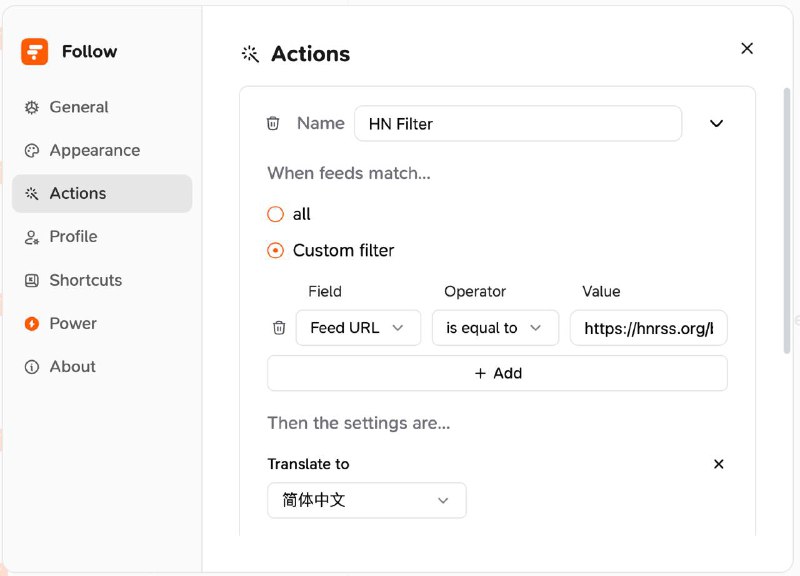
Task: Open the 'is equal to' operator dropdown
Action: pos(495,328)
